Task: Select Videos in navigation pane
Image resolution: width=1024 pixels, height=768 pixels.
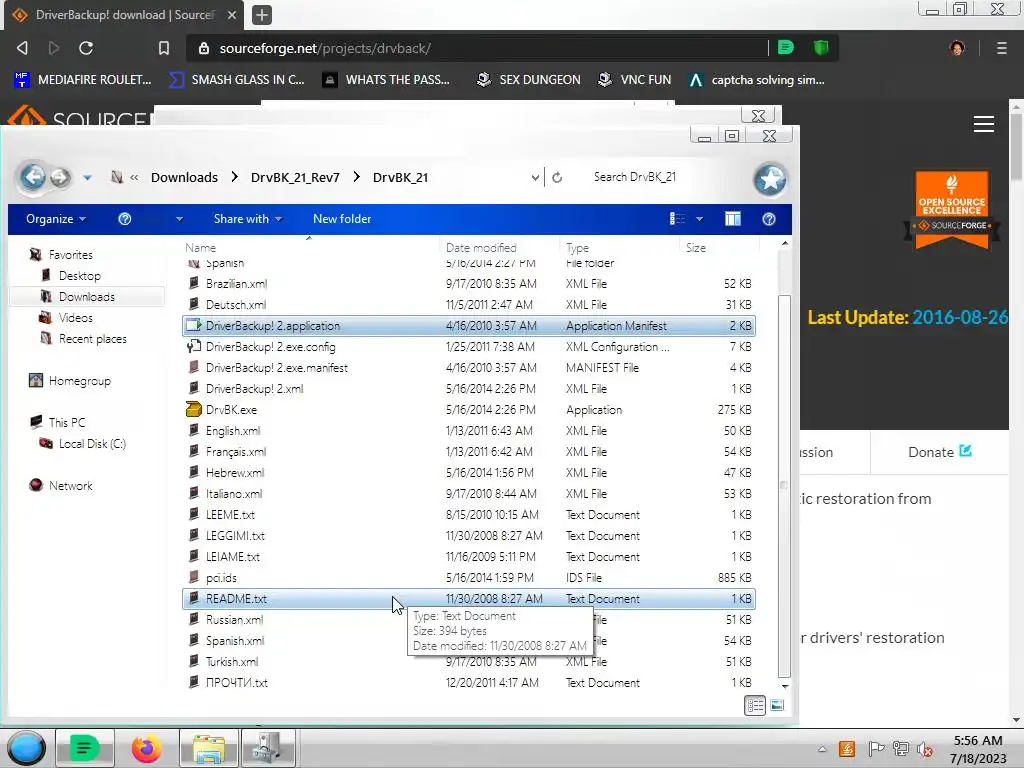Action: point(76,317)
